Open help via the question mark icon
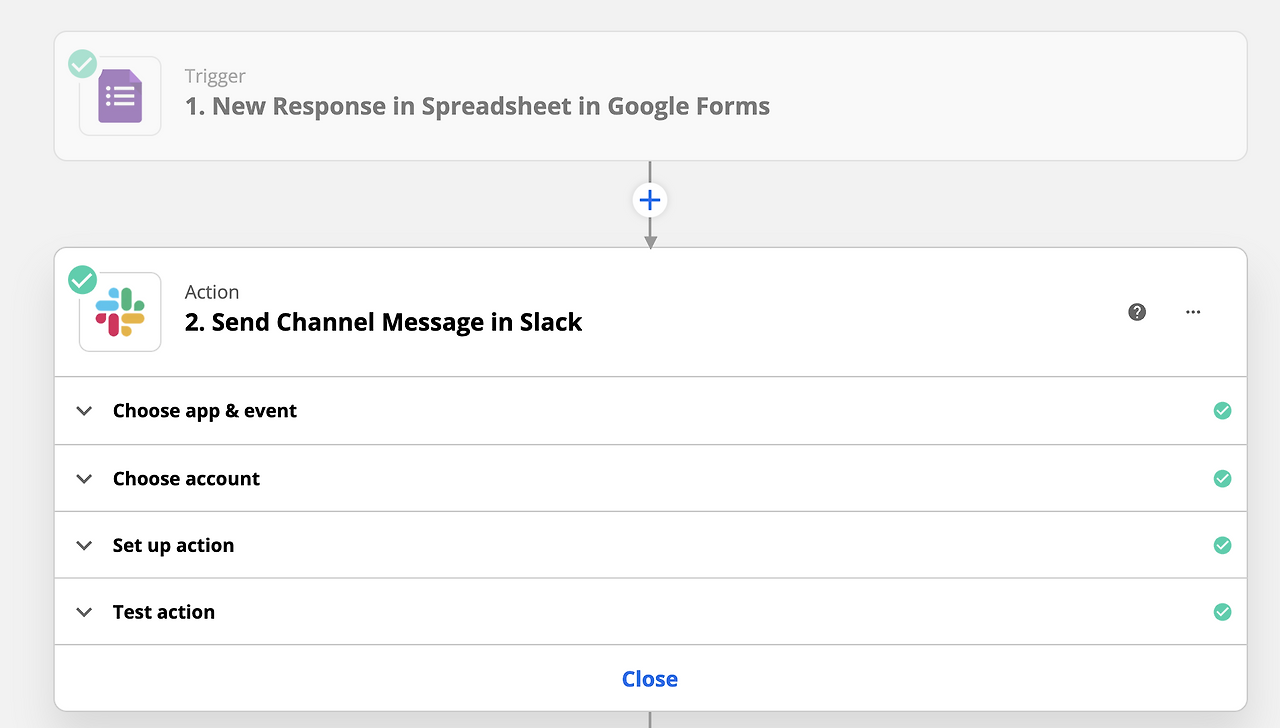 (x=1137, y=312)
